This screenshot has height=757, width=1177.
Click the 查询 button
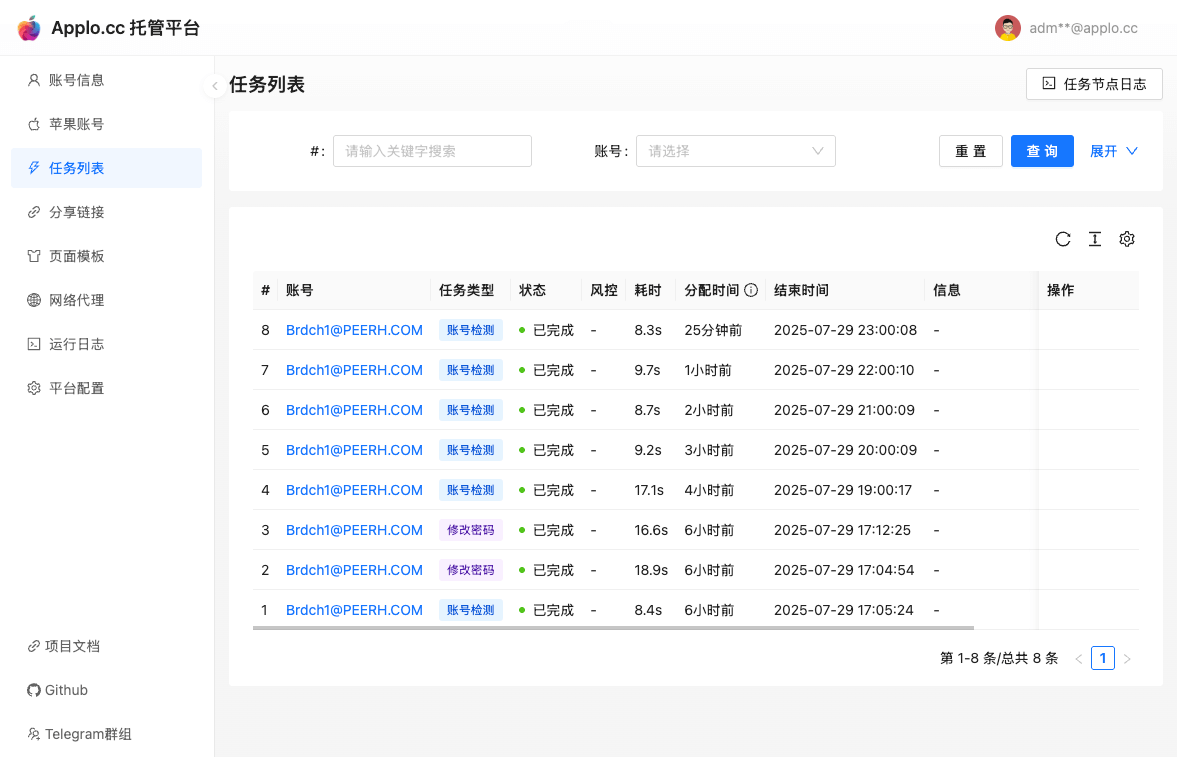click(1042, 151)
